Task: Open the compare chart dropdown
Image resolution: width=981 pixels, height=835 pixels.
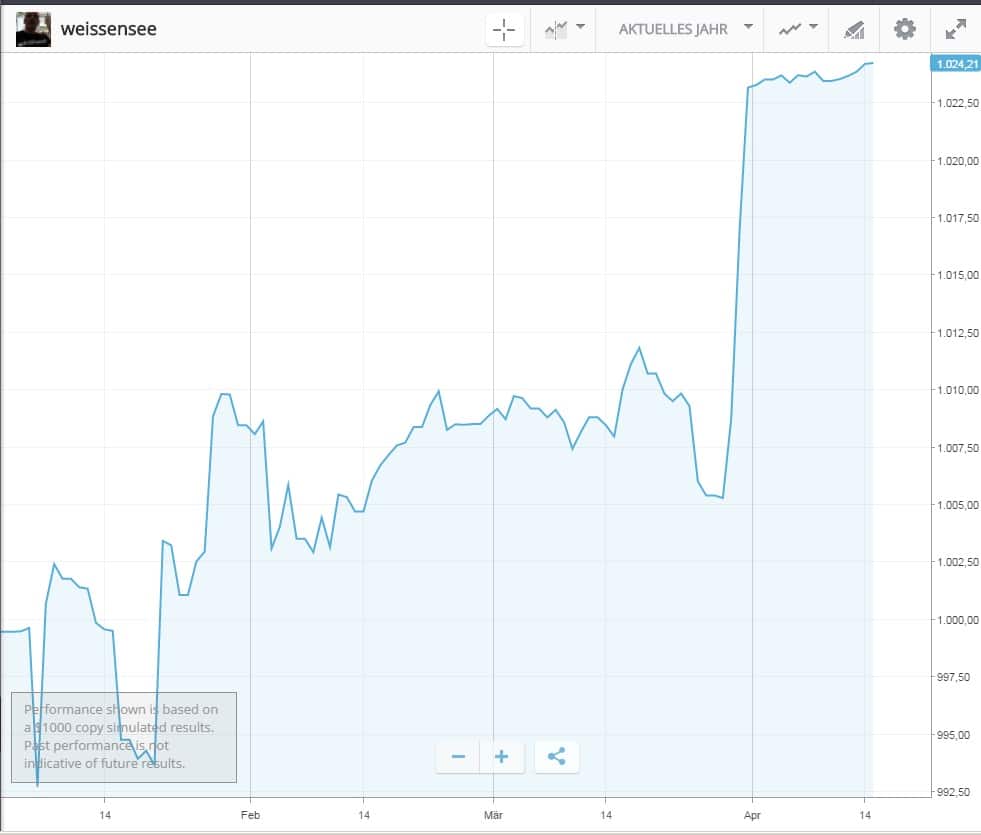Action: point(565,29)
